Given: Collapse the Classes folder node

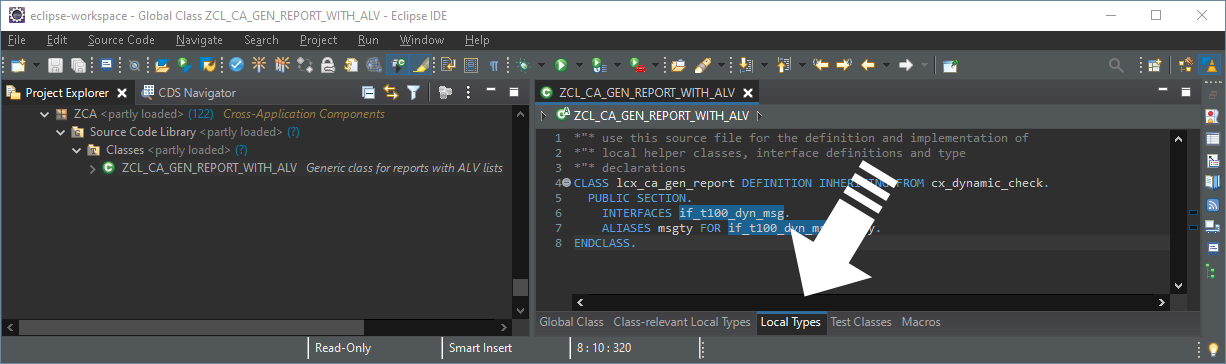Looking at the screenshot, I should pyautogui.click(x=76, y=150).
